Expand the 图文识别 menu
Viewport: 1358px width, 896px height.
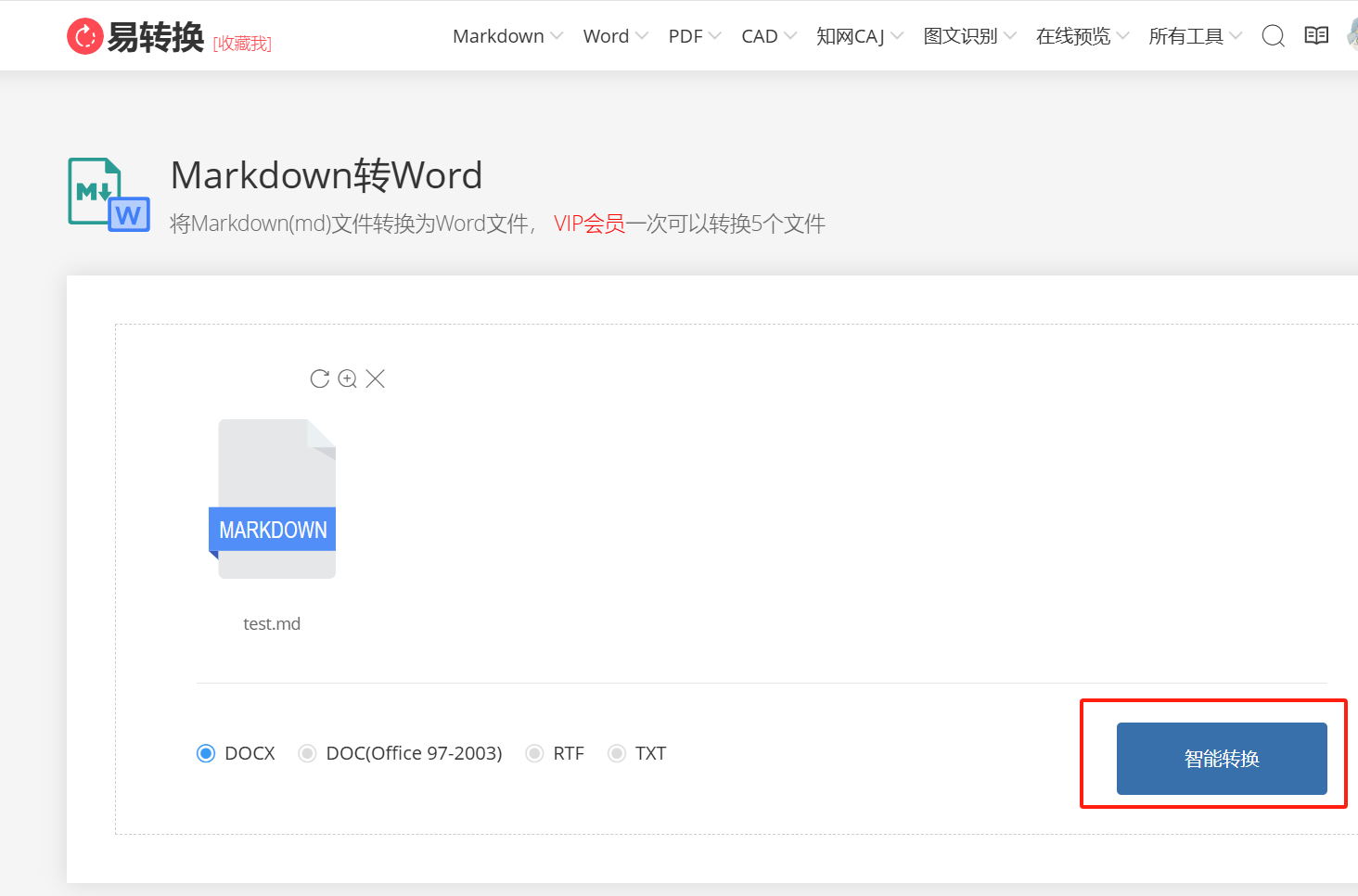970,36
